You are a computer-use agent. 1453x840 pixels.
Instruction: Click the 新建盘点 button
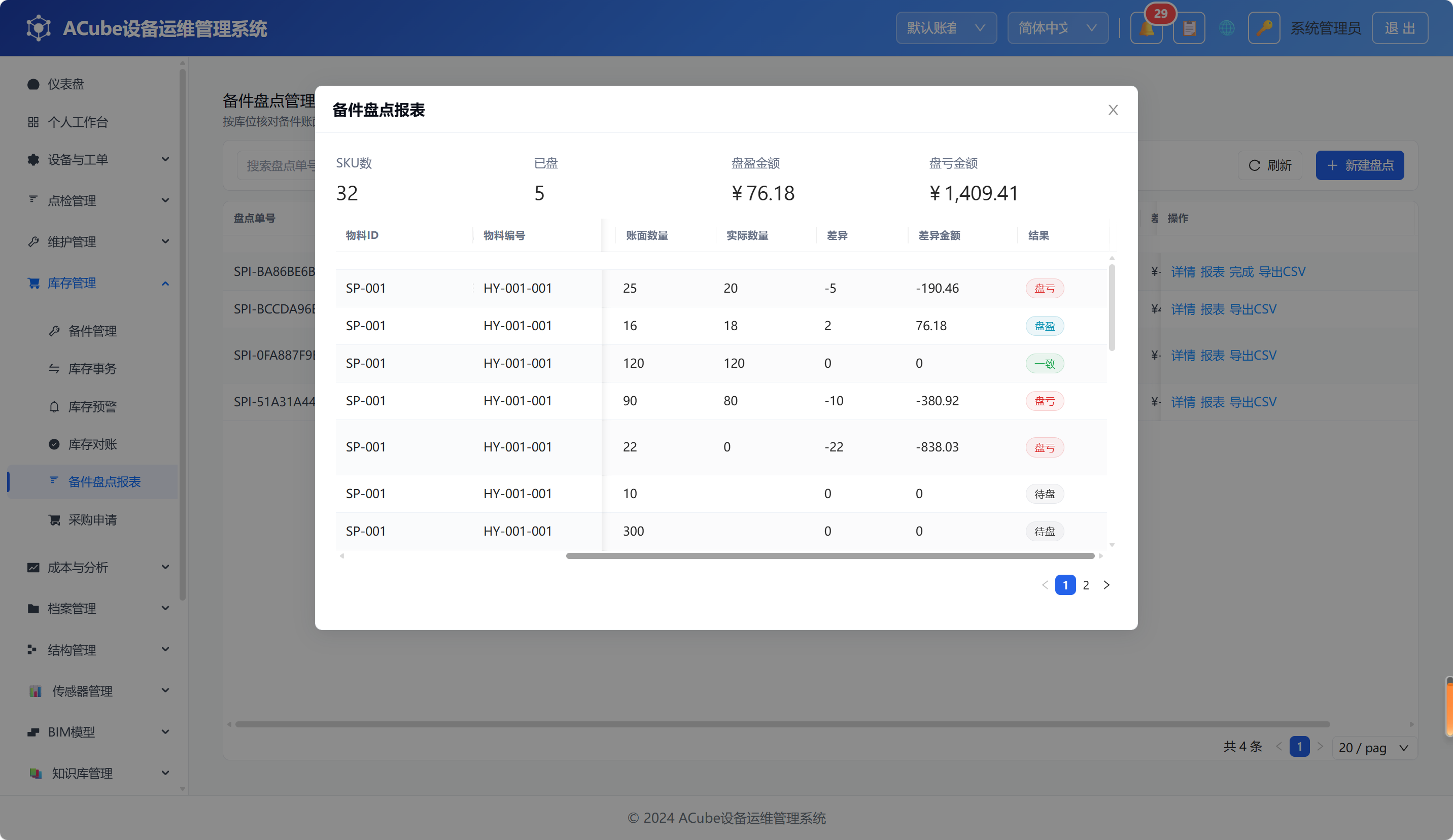(1360, 165)
